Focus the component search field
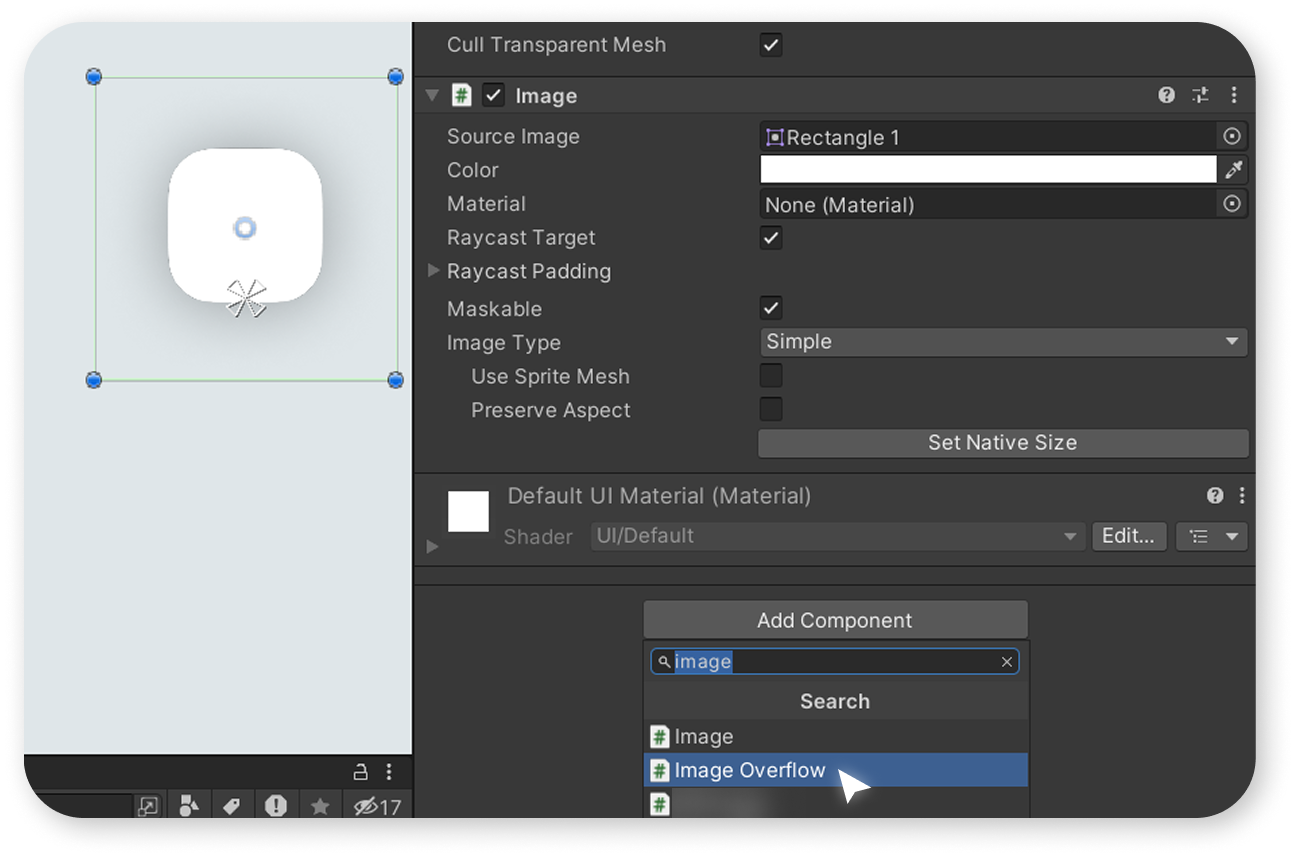The image size is (1293, 856). coord(835,662)
